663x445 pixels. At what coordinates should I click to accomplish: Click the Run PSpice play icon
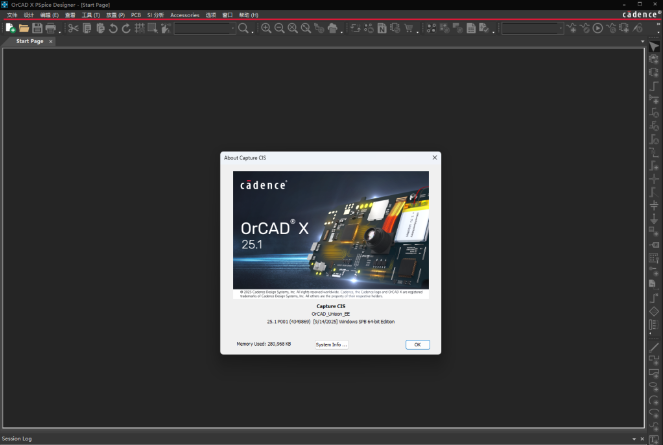(598, 29)
